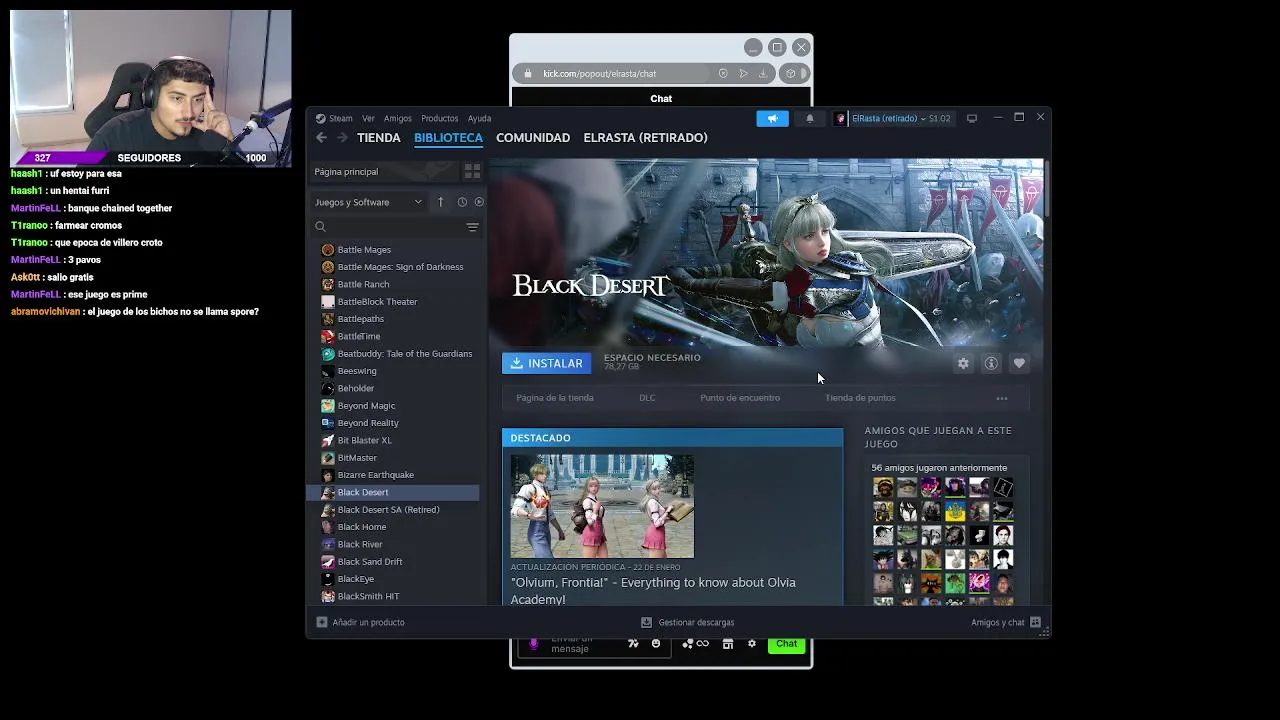The width and height of the screenshot is (1280, 720).
Task: Open the Ver menu
Action: tap(368, 118)
